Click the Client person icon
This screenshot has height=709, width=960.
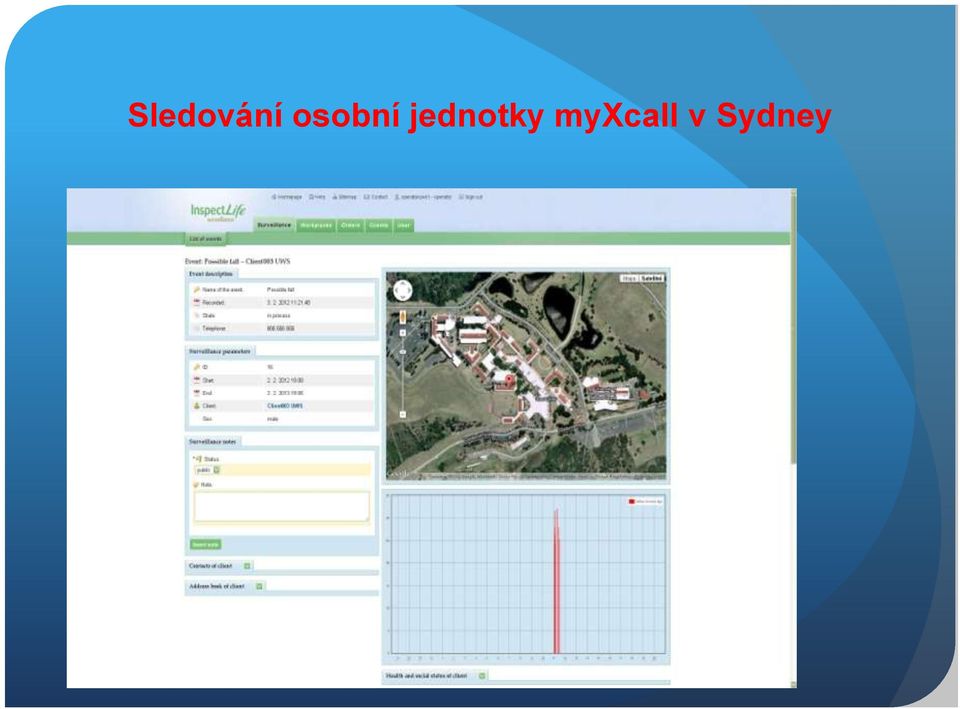pos(197,406)
